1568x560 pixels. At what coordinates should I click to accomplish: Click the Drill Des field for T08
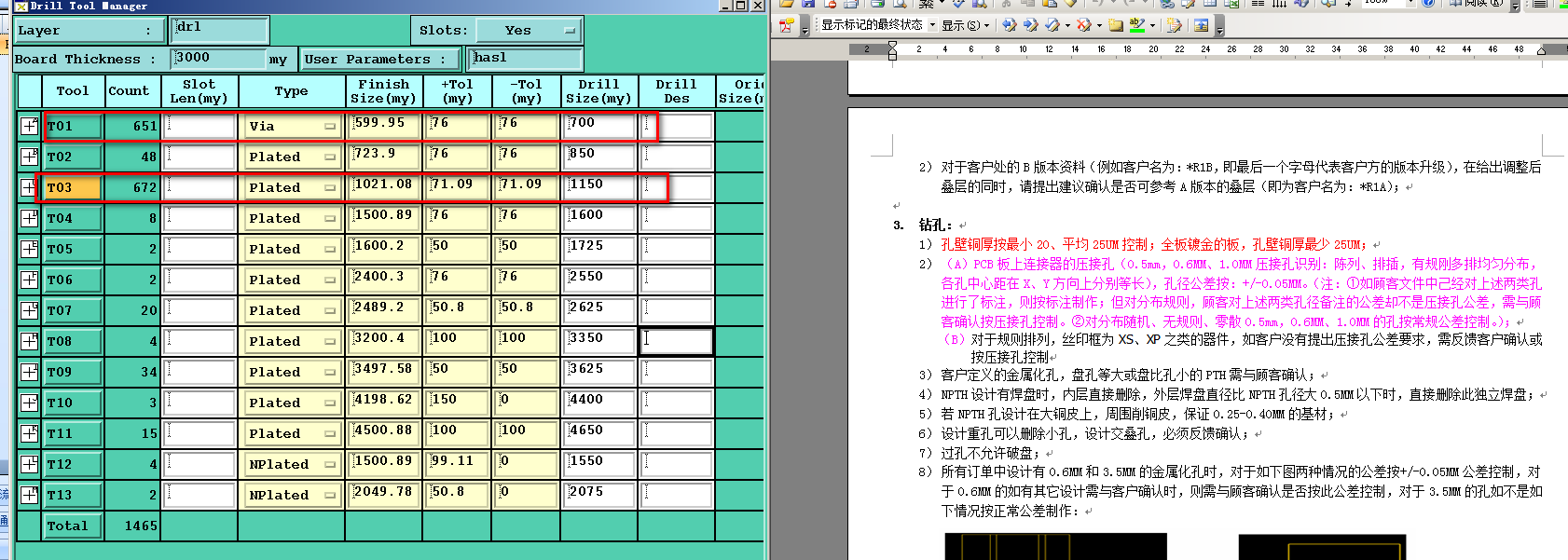coord(677,341)
